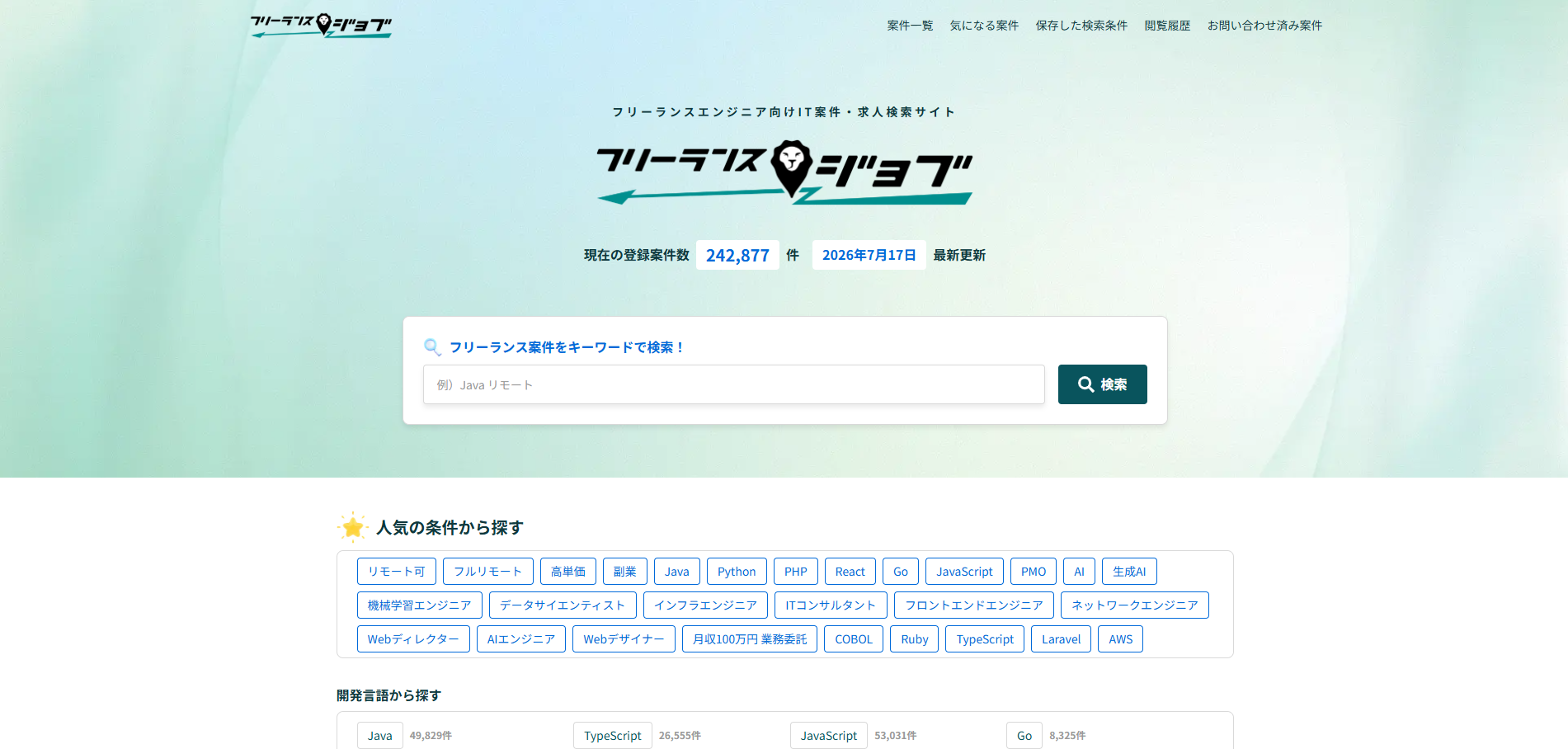Open Java listings with 49,829件
The width and height of the screenshot is (1568, 749).
point(380,736)
